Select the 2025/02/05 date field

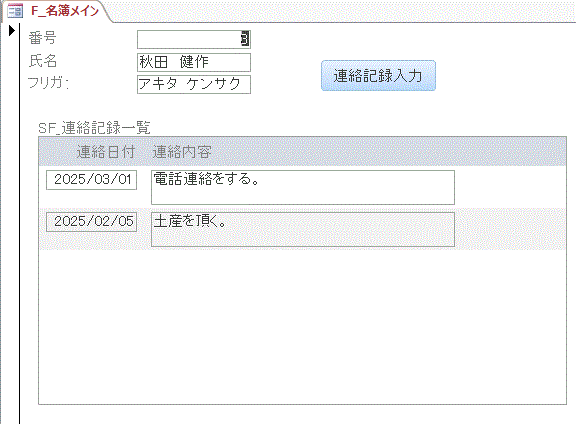(91, 222)
